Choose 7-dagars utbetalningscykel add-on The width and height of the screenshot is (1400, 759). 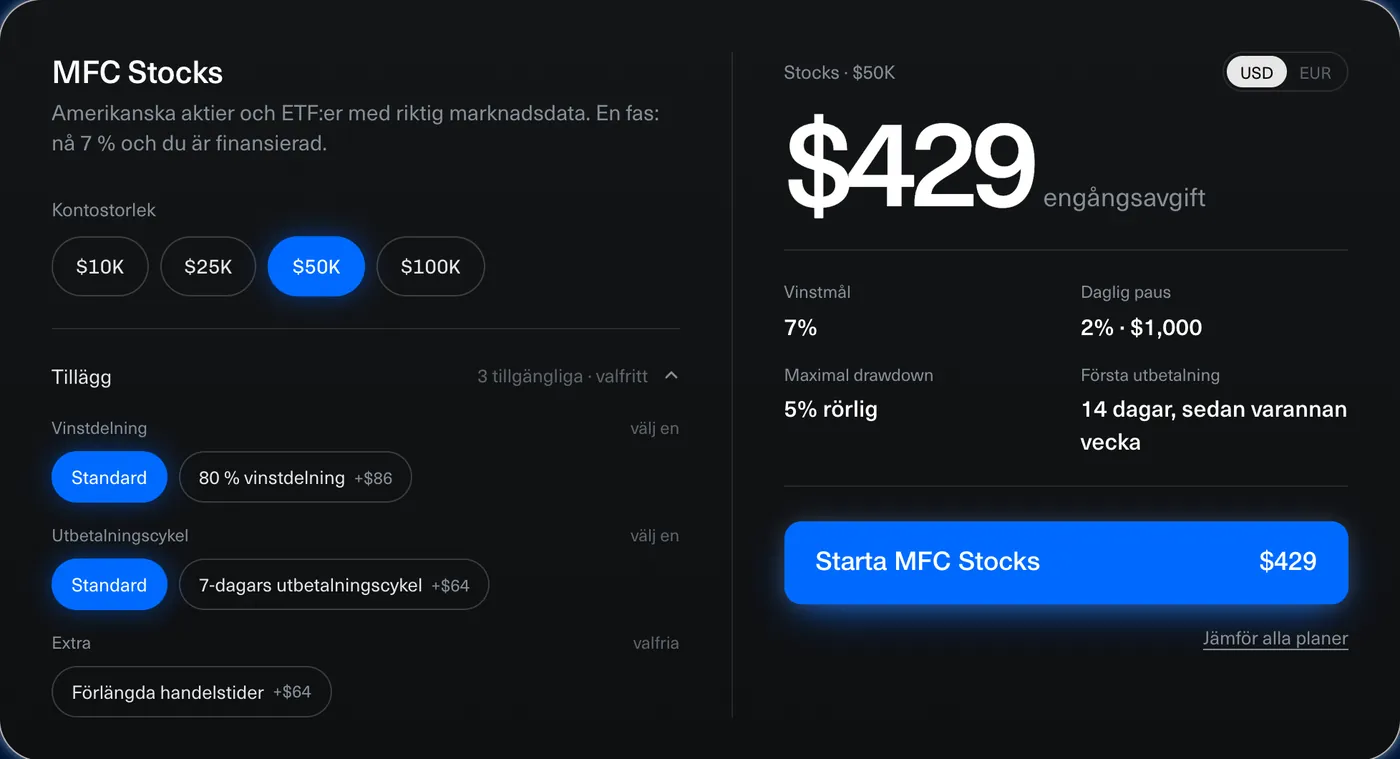(x=334, y=585)
